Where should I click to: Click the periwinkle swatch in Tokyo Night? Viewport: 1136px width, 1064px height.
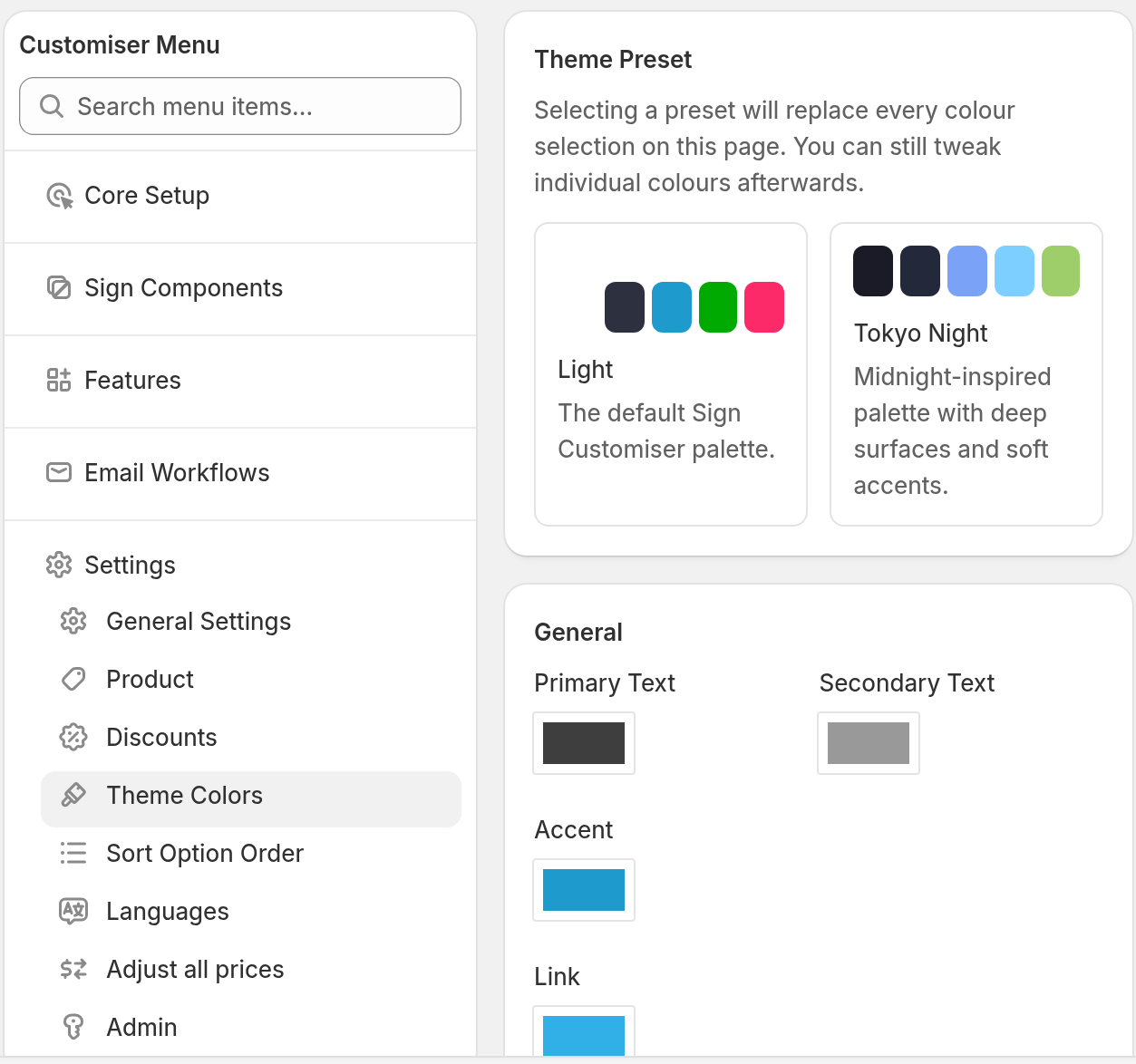tap(967, 271)
